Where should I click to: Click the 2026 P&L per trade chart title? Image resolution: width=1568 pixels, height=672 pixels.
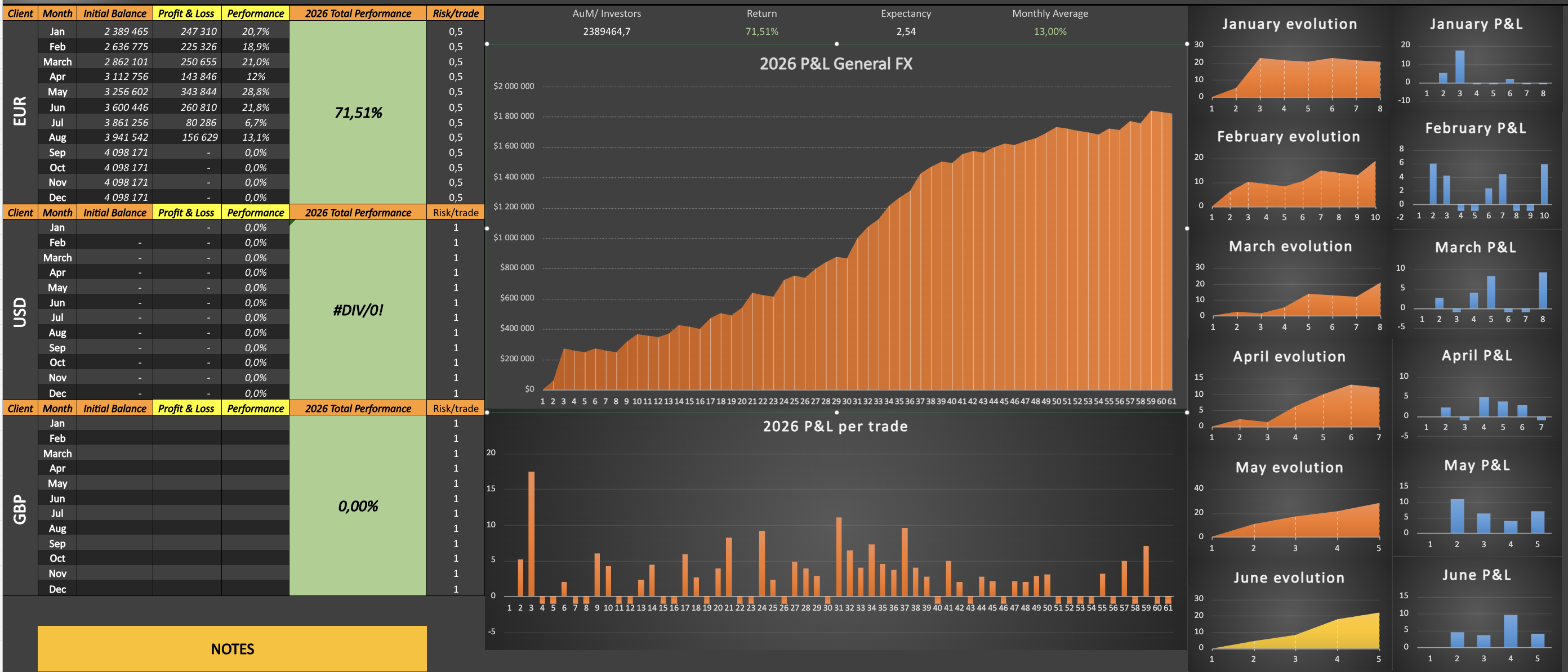coord(835,426)
